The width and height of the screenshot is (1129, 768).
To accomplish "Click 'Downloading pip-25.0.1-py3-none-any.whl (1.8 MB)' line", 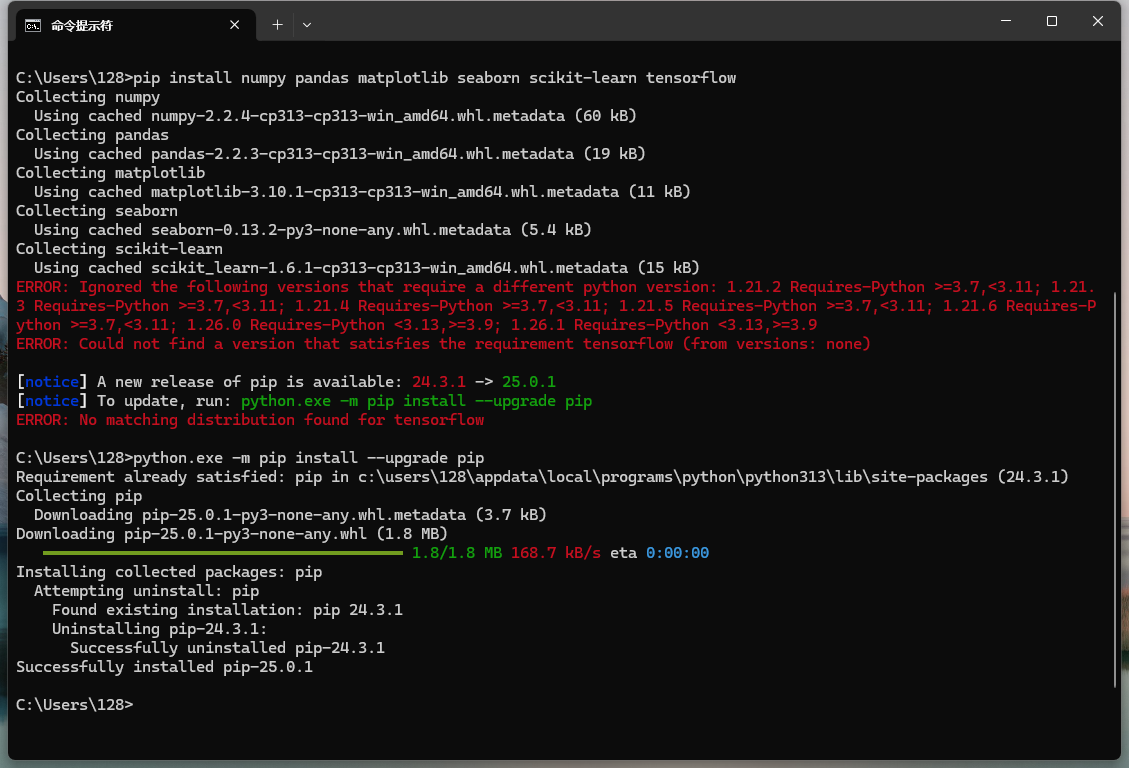I will (232, 534).
